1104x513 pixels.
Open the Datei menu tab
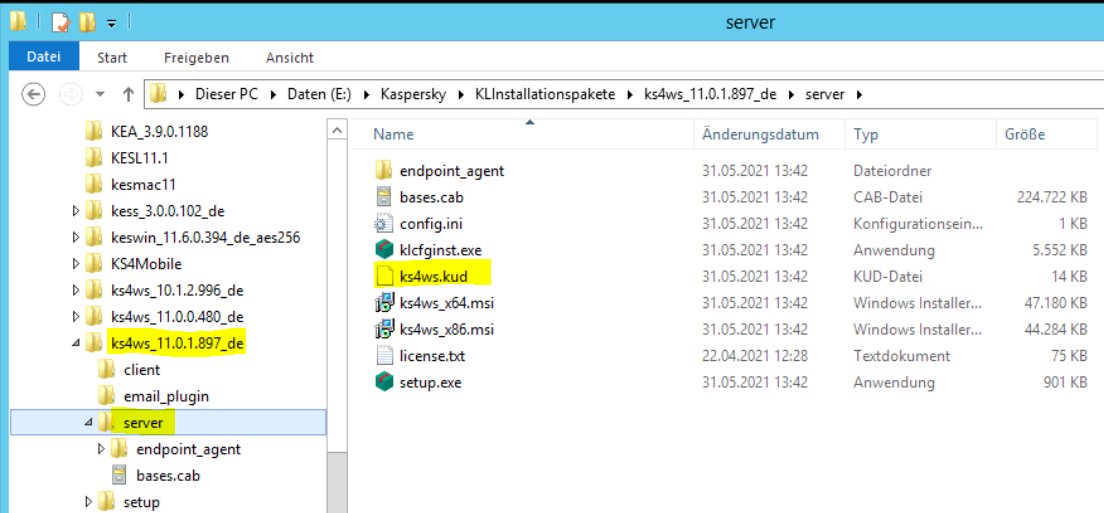coord(44,57)
